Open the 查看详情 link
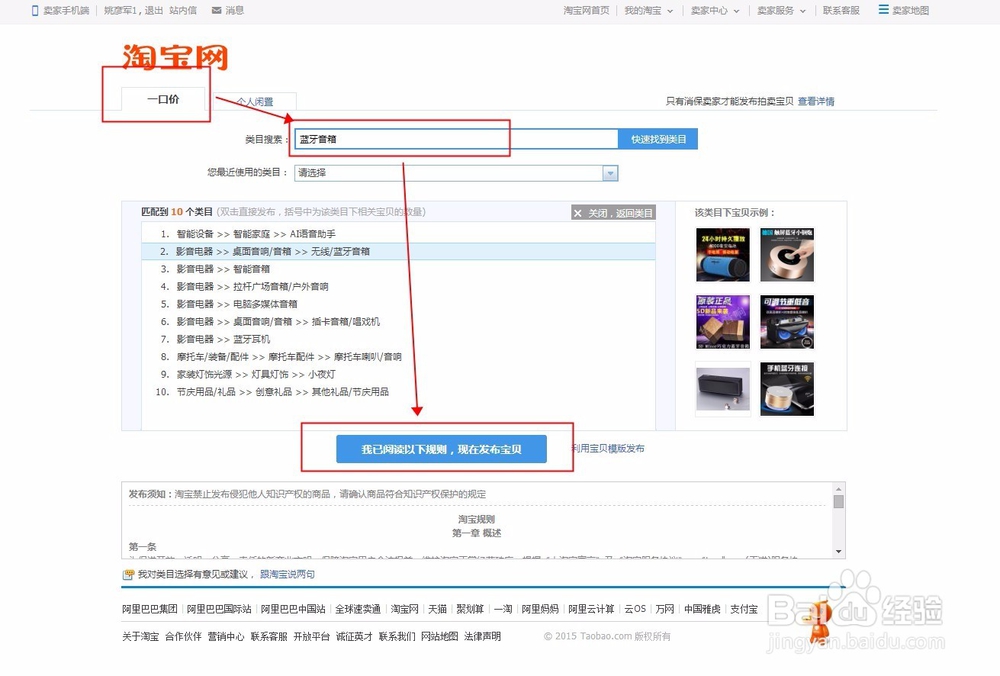The width and height of the screenshot is (1000, 676). 816,101
